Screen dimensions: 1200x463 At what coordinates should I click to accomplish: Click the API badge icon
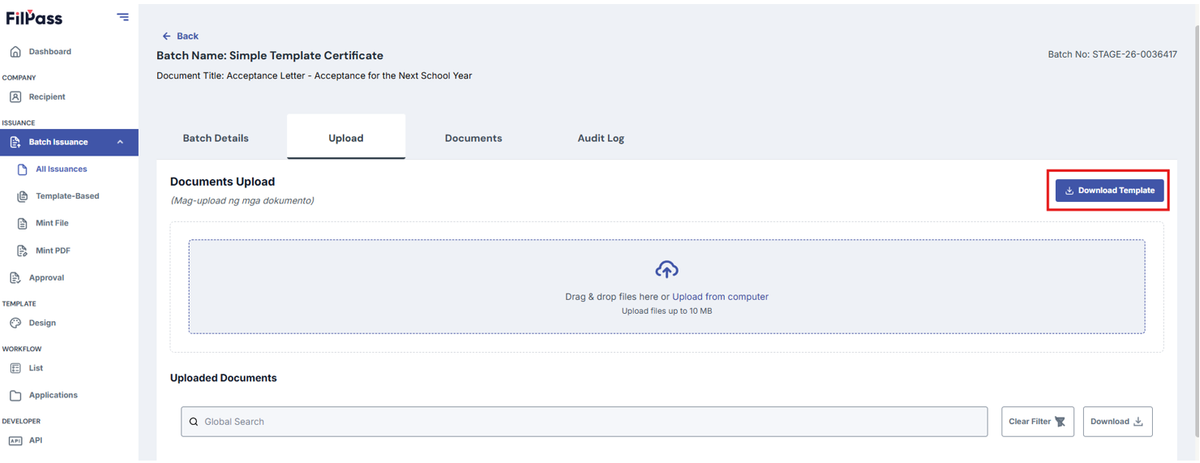[15, 440]
